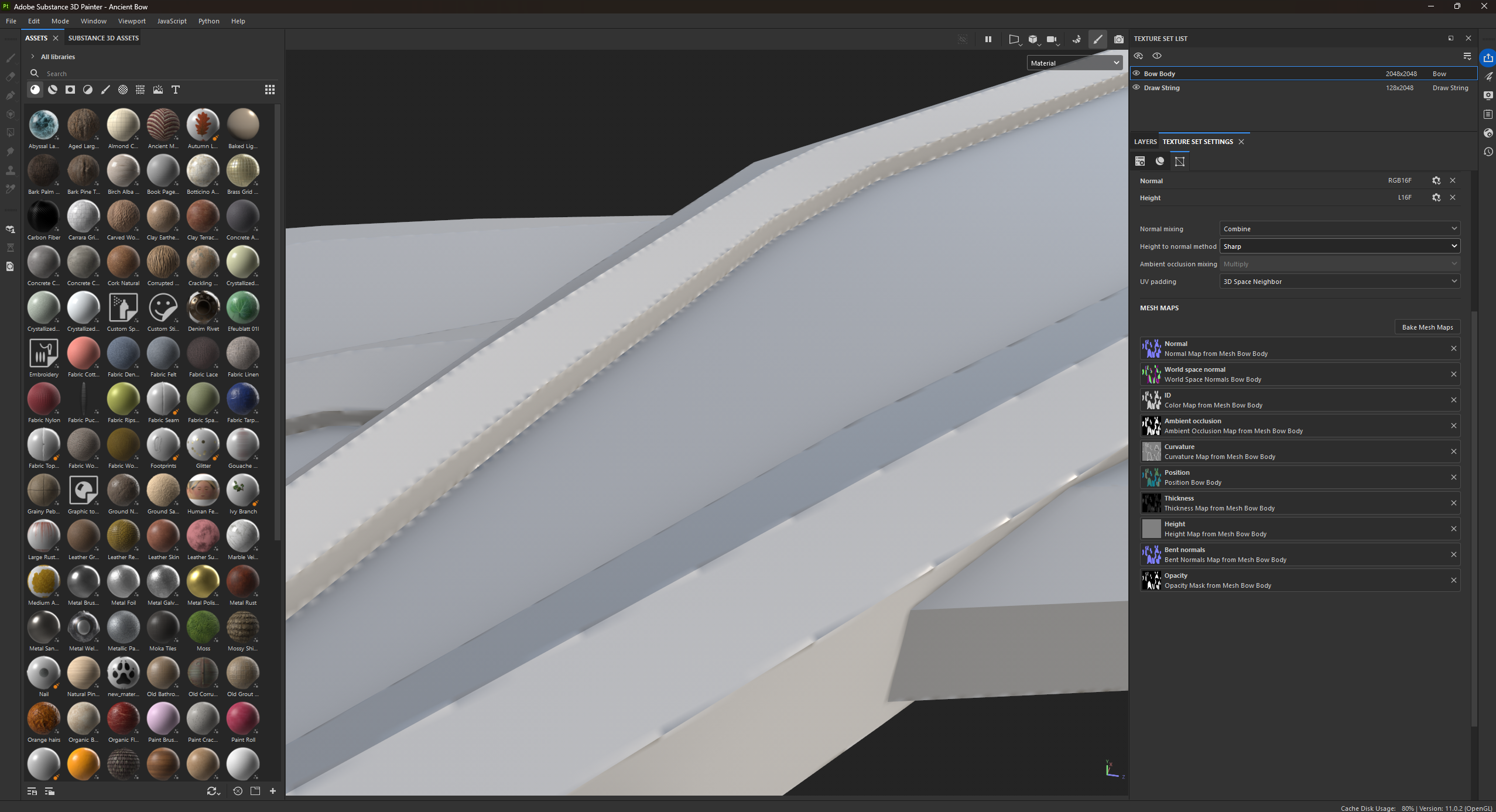Expand the All libraries tree chevron
This screenshot has width=1496, height=812.
tap(33, 57)
